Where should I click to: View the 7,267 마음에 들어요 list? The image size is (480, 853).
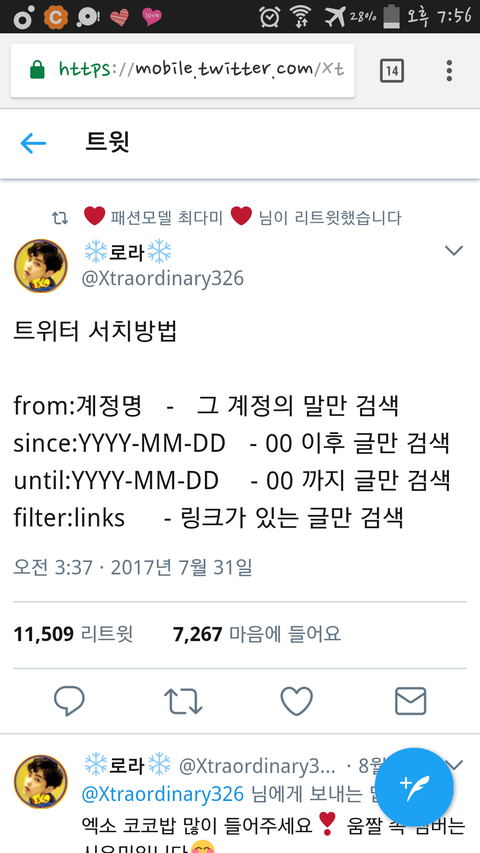click(257, 634)
